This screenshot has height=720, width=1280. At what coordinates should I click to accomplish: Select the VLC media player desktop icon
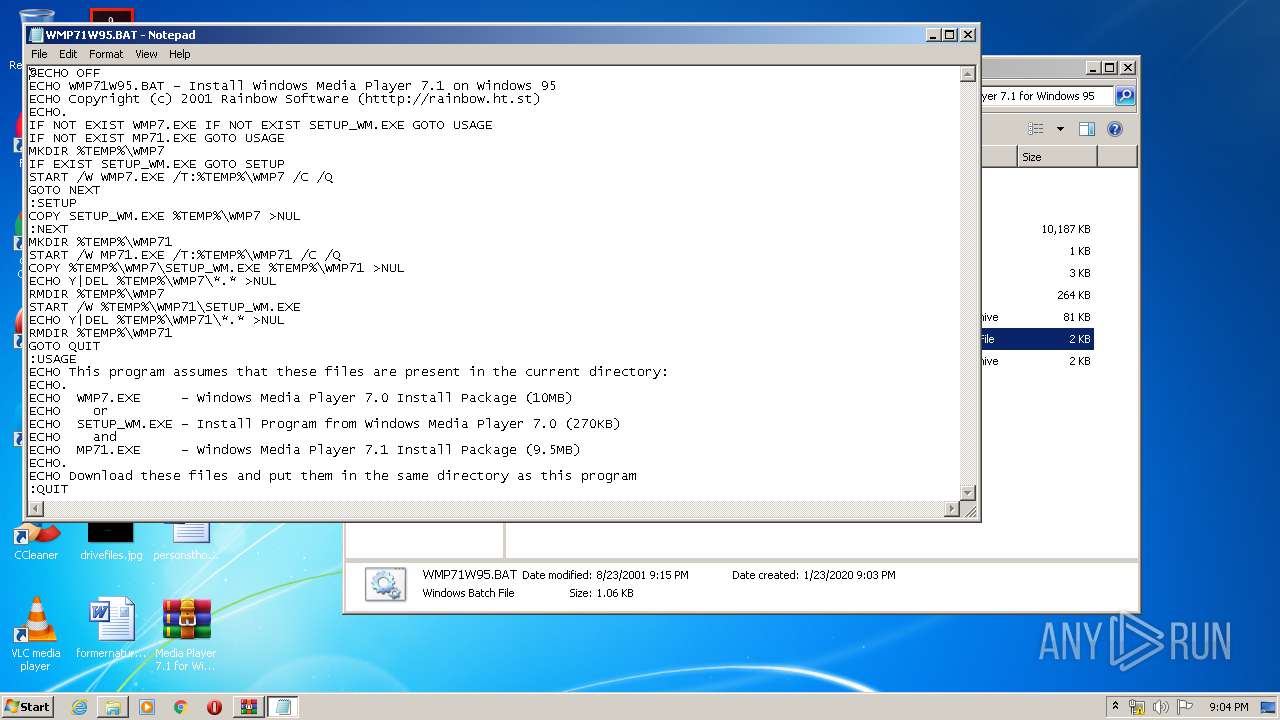[x=36, y=633]
